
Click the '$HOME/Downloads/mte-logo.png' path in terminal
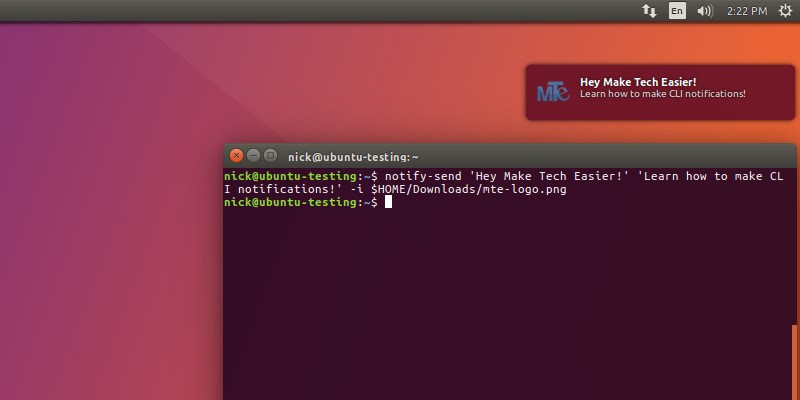pos(469,190)
